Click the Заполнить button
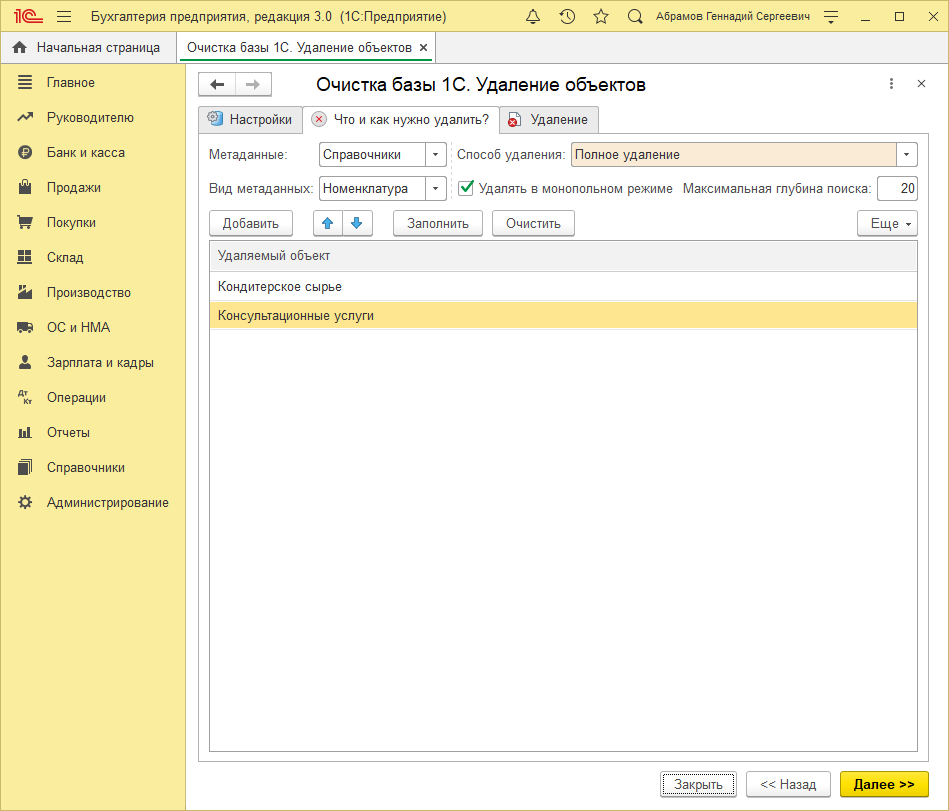949x811 pixels. (x=437, y=223)
